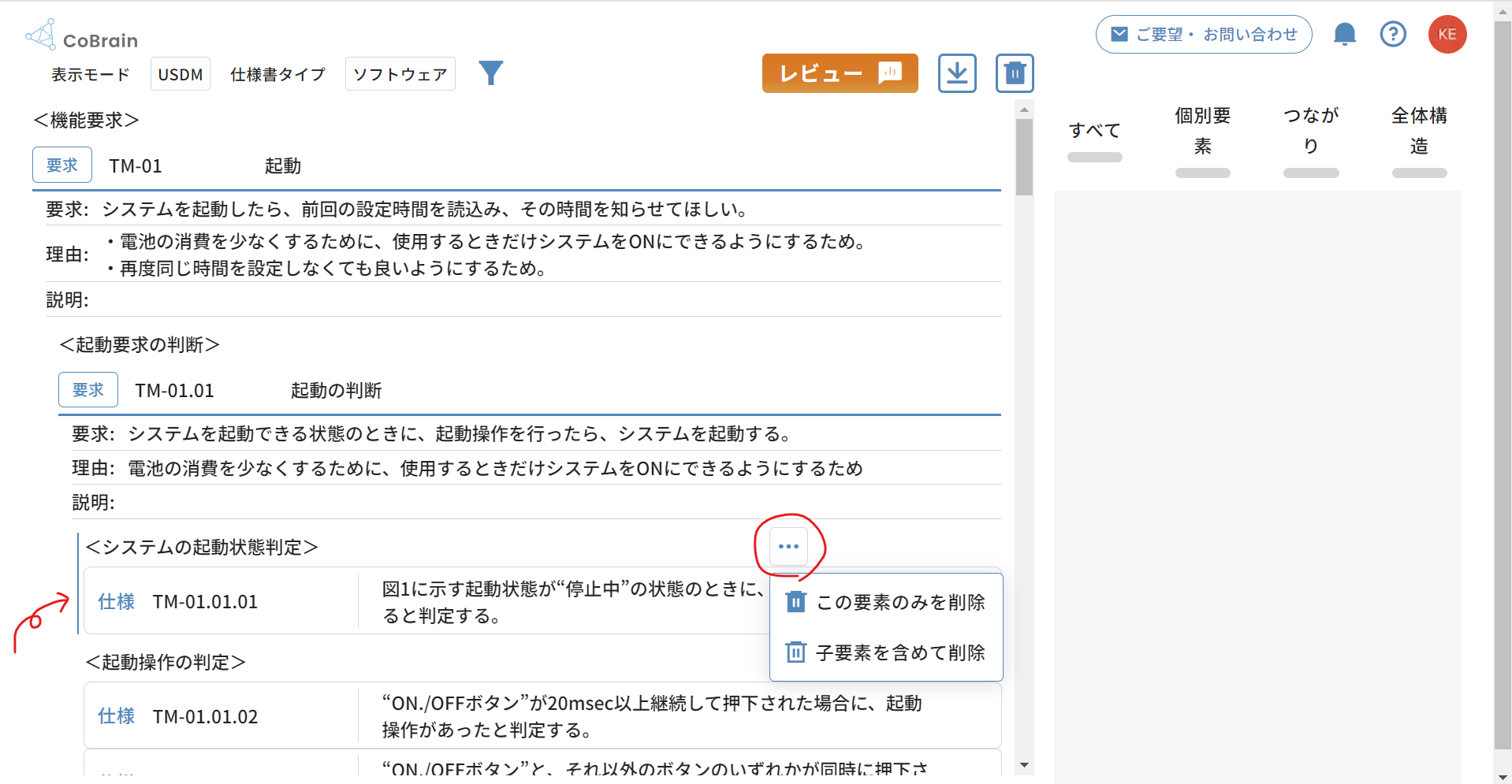The height and width of the screenshot is (784, 1512).
Task: Click the 仕様 label of TM-01.01.01
Action: point(116,602)
